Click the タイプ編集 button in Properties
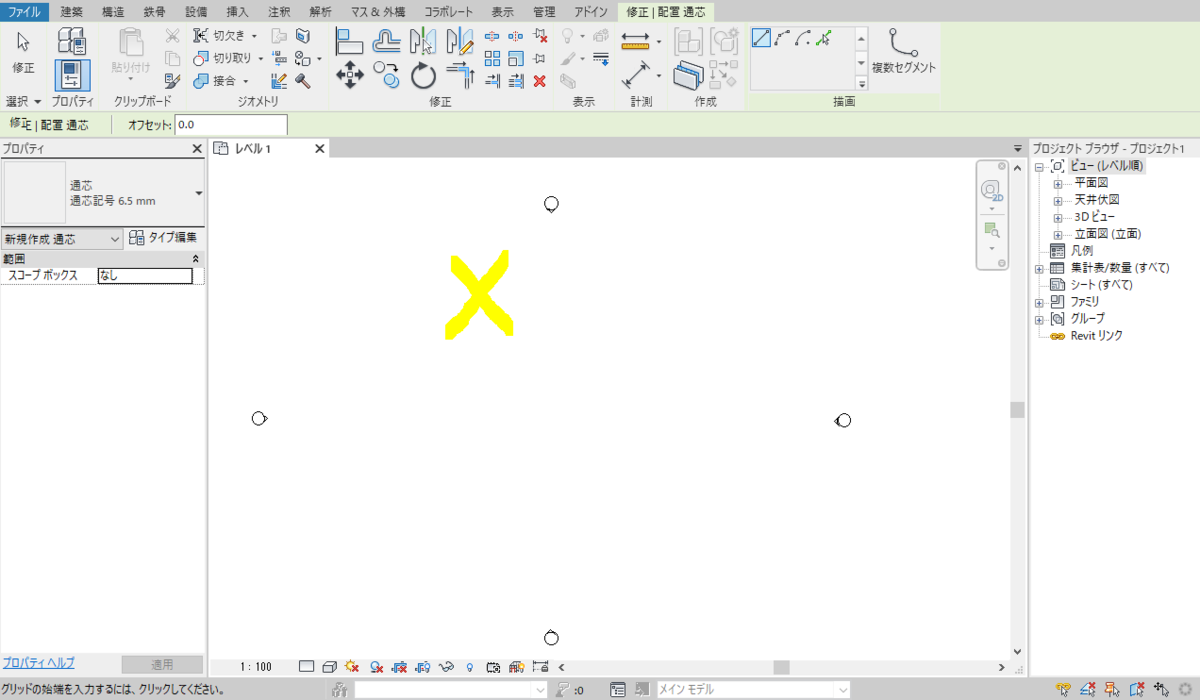This screenshot has height=700, width=1200. (x=162, y=238)
